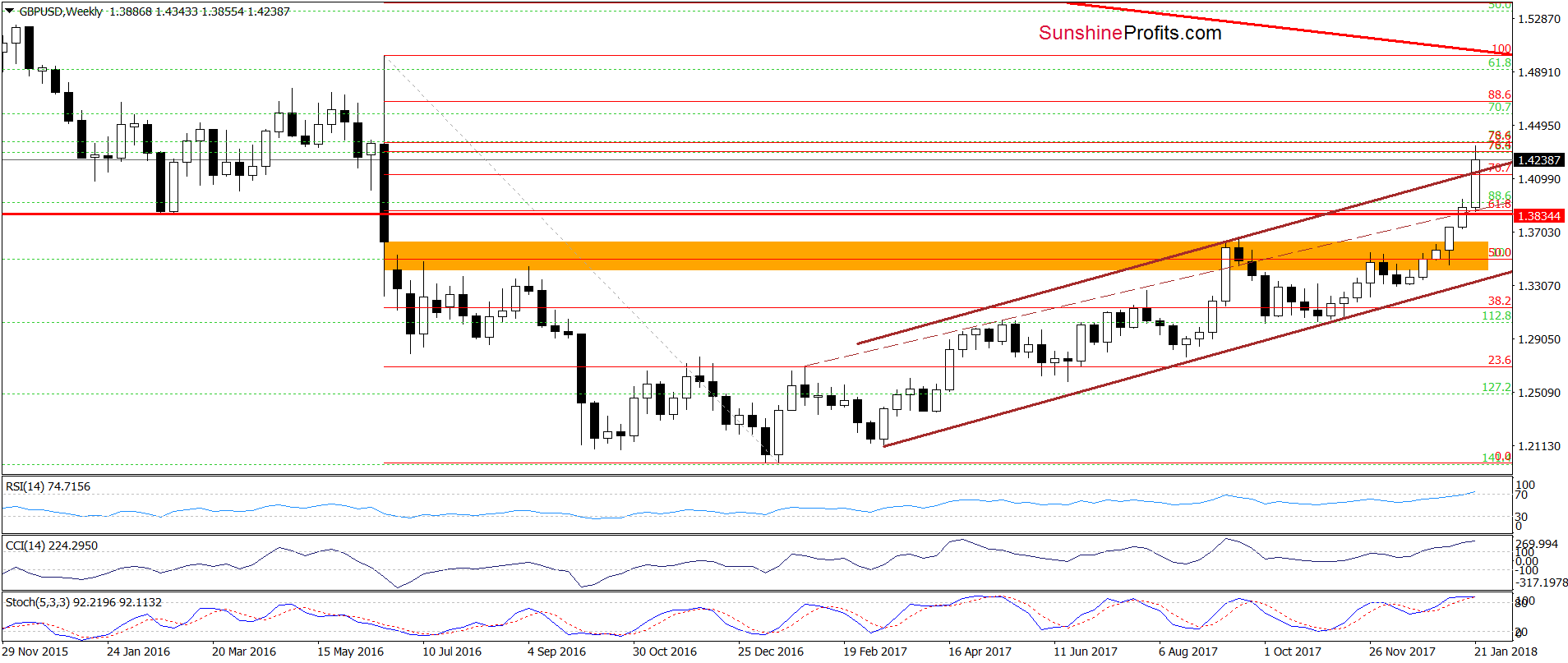Click the 30 Oct 2016 date label
Screen dimensions: 1568x663
(x=665, y=651)
